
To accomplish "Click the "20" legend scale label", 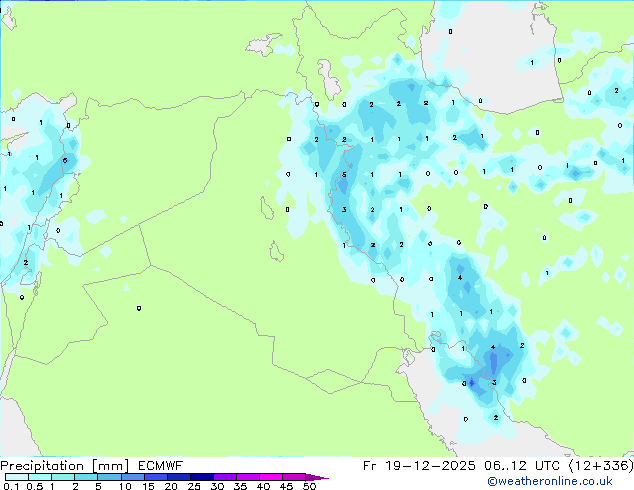I will (x=171, y=486).
